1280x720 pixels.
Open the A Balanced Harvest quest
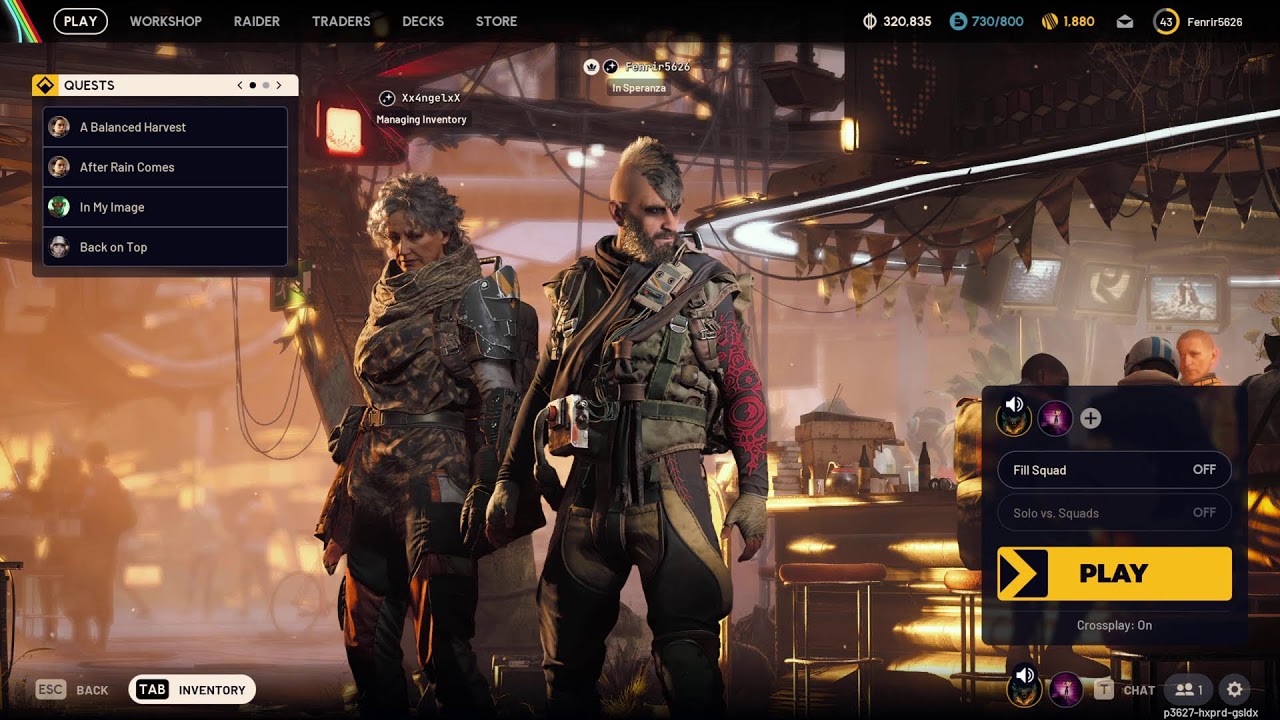click(165, 127)
